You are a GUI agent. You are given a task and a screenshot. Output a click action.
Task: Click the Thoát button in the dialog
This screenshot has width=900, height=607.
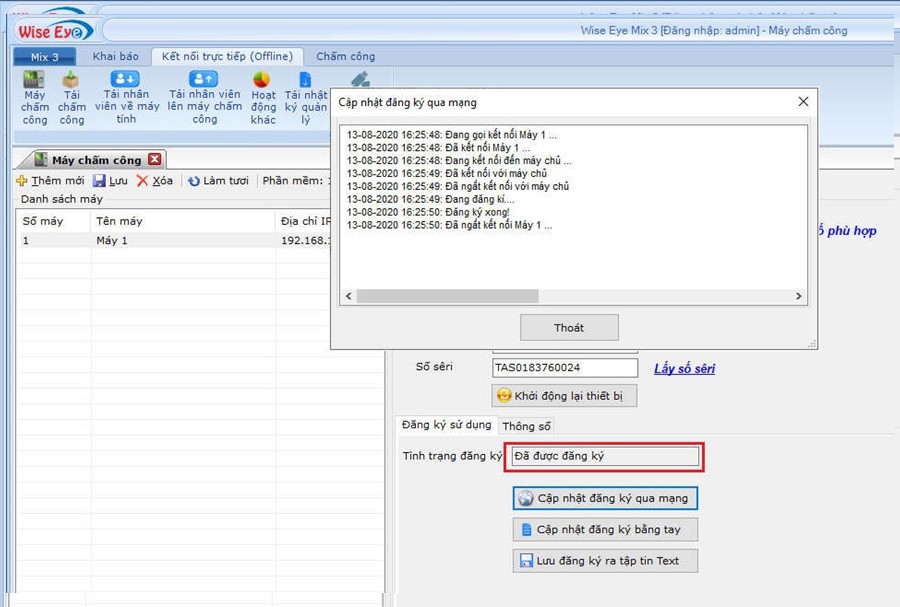569,328
